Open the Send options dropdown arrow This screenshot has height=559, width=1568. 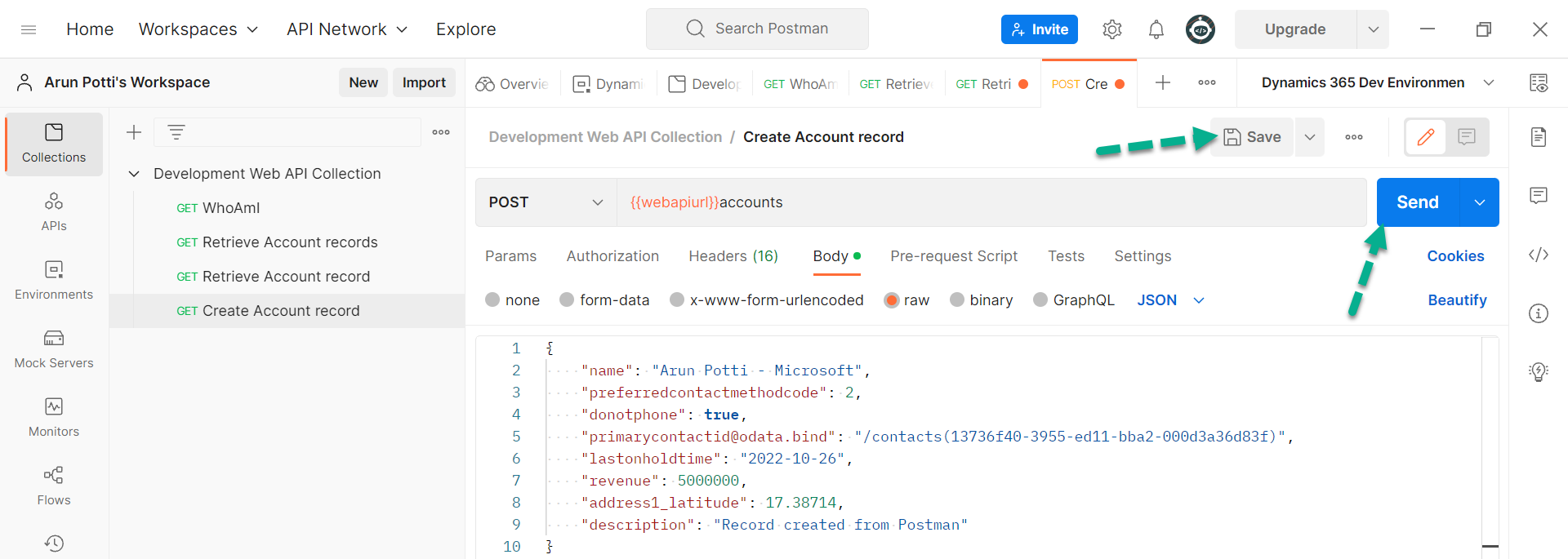coord(1479,202)
